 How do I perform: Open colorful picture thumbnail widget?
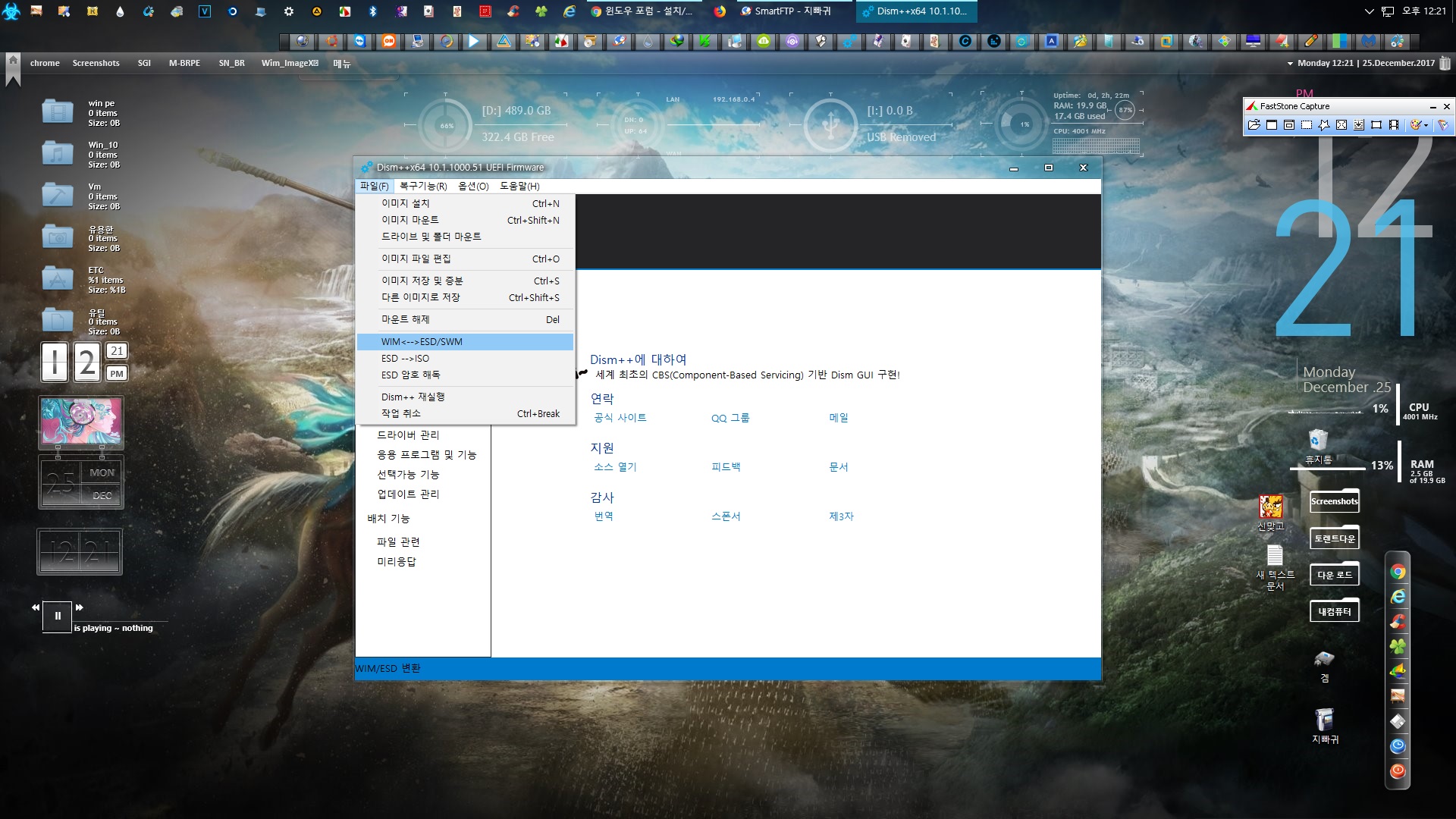80,422
